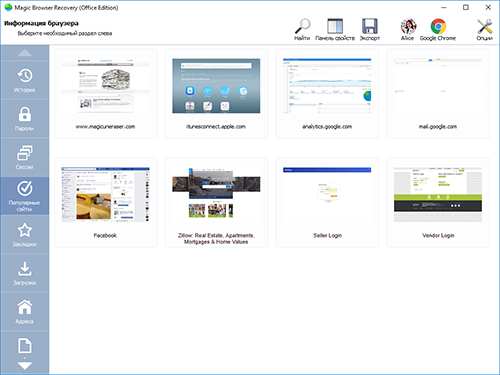The width and height of the screenshot is (500, 375).
Task: Click the www.magicuneraser.com caption text
Action: pyautogui.click(x=105, y=127)
